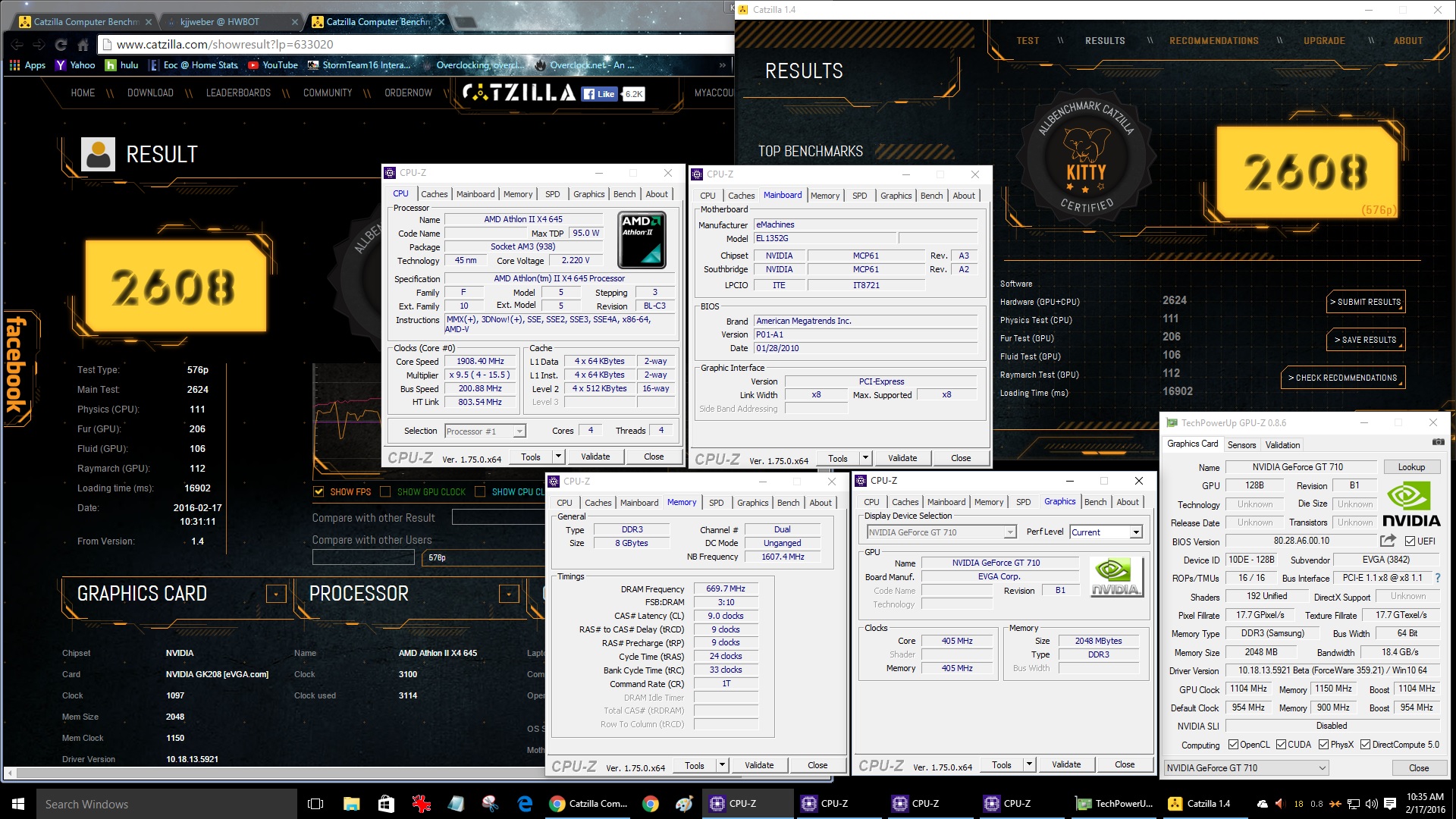Click Validate in CPU-Z Memory window
Screen dimensions: 1456x819
(x=759, y=765)
